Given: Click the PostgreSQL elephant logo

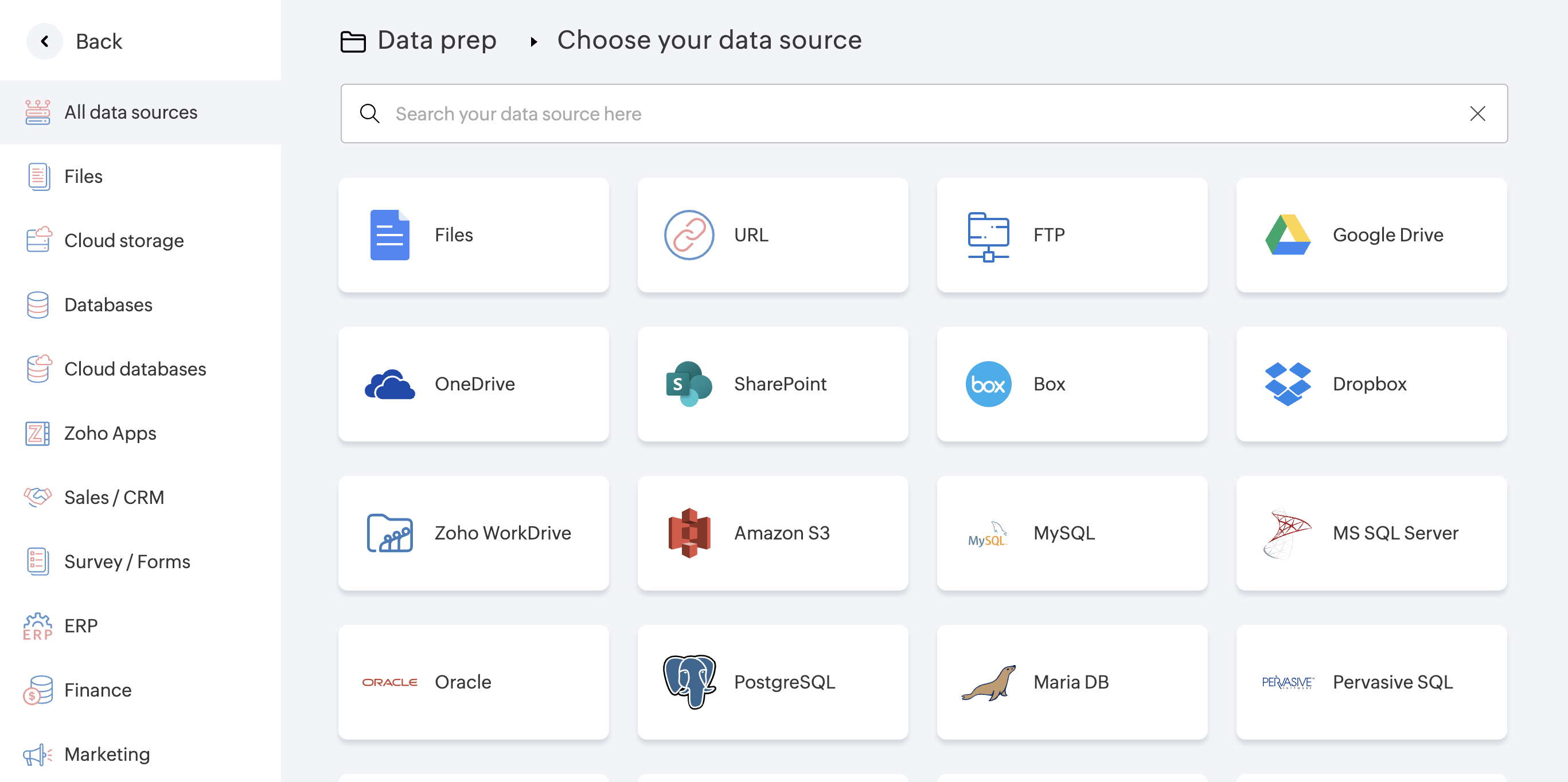Looking at the screenshot, I should click(x=689, y=682).
